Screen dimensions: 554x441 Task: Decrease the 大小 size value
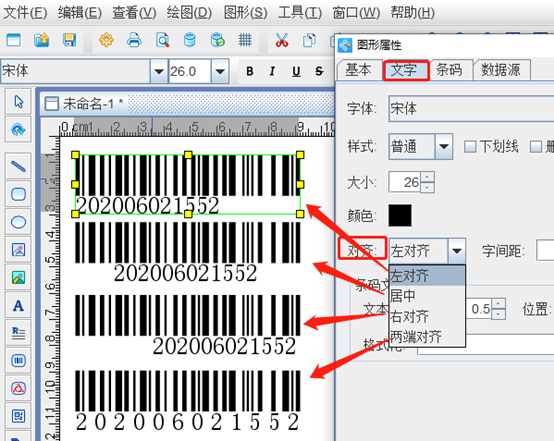point(427,187)
